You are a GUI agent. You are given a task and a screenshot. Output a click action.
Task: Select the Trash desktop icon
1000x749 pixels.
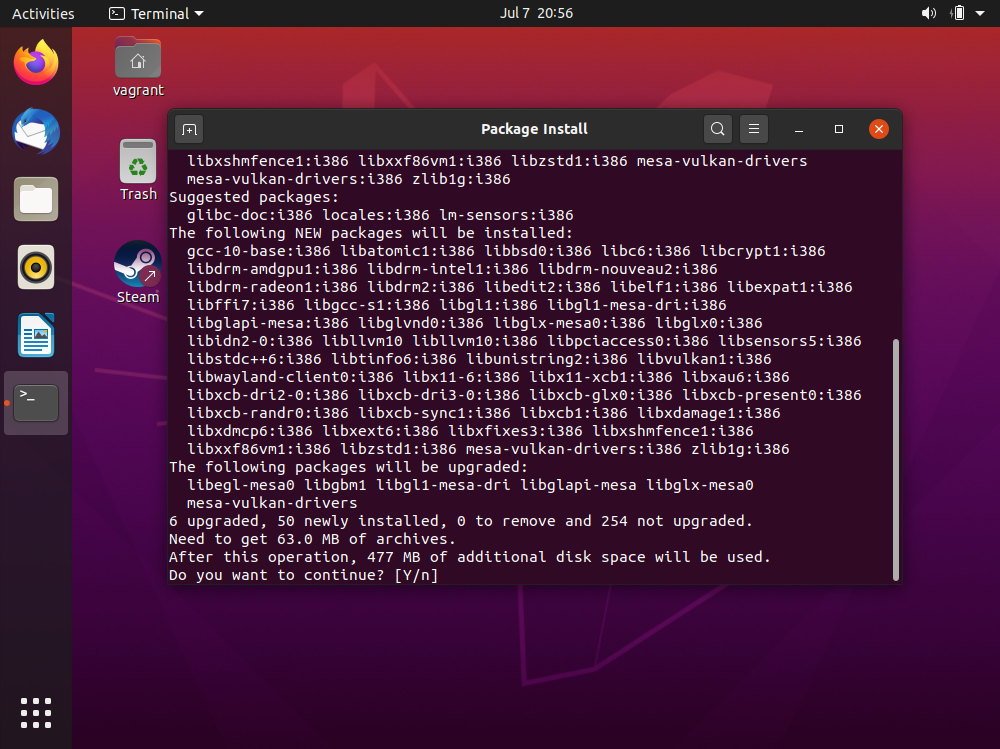(138, 170)
